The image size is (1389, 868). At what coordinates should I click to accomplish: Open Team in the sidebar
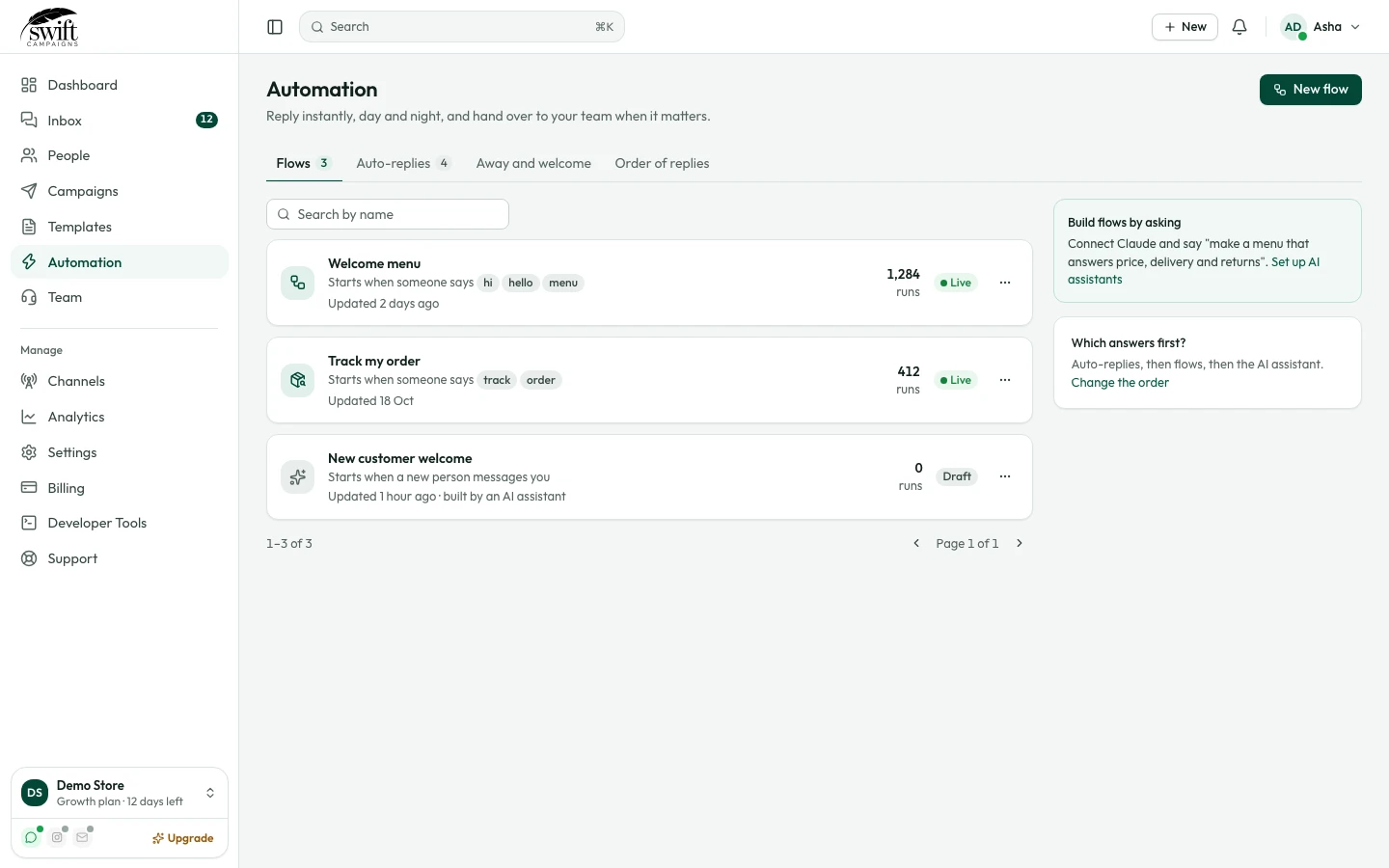click(x=120, y=297)
